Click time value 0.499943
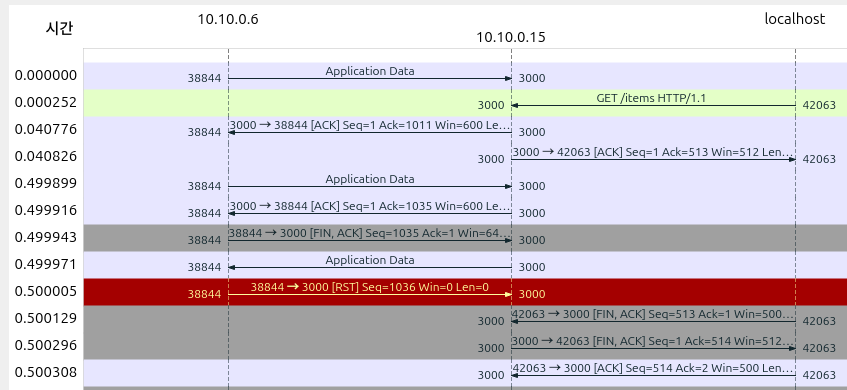 click(x=46, y=238)
